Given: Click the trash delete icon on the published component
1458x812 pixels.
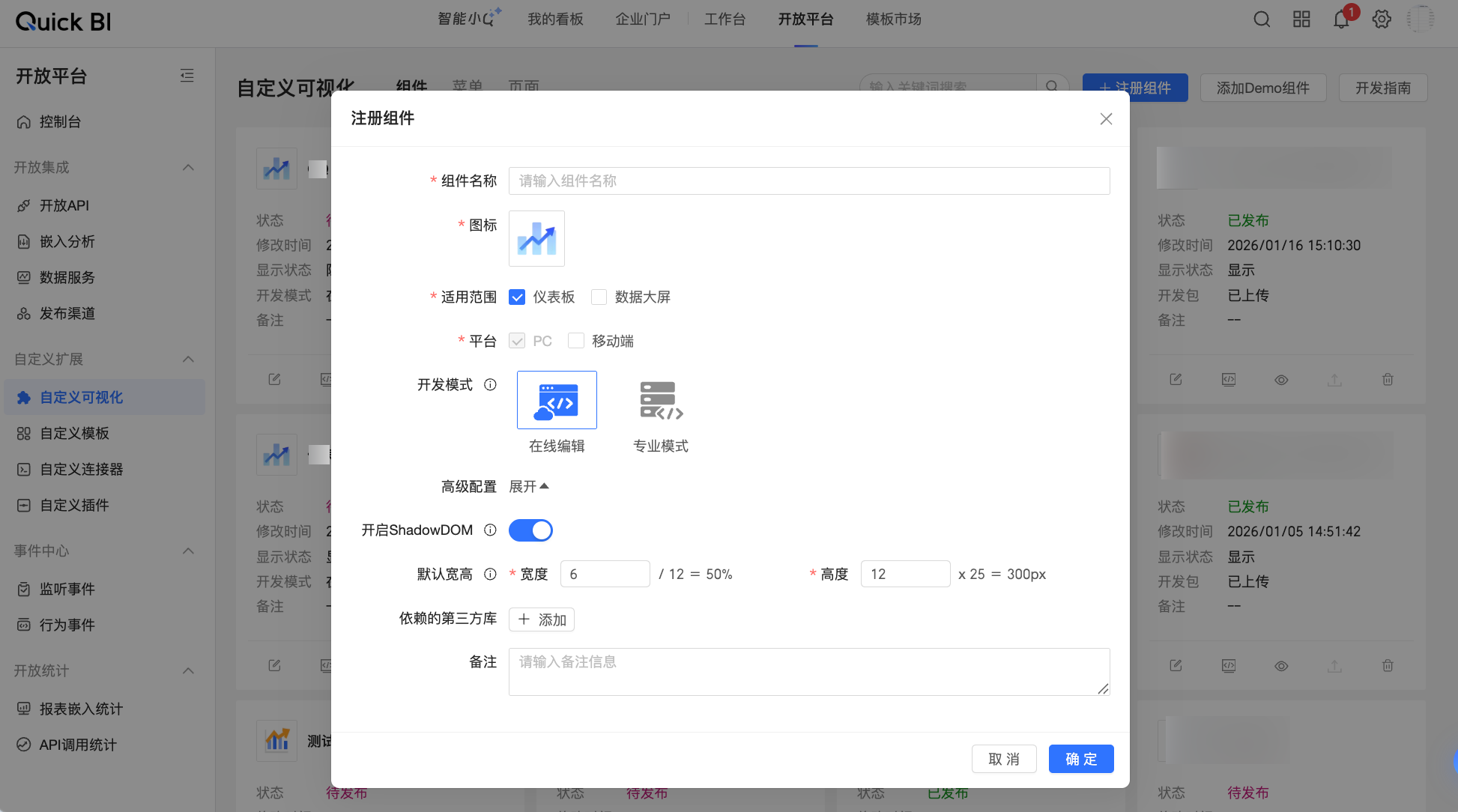Looking at the screenshot, I should pyautogui.click(x=1387, y=380).
